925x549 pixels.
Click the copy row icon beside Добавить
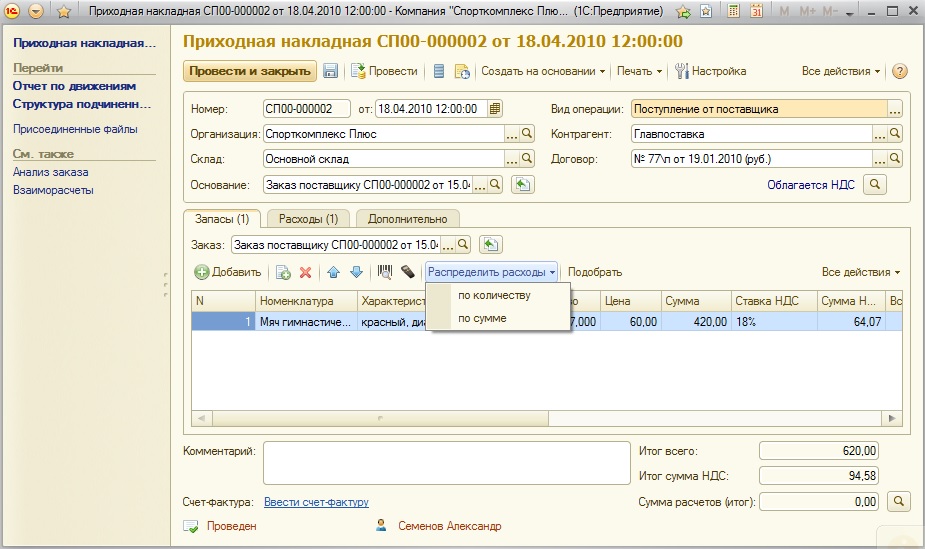[283, 272]
